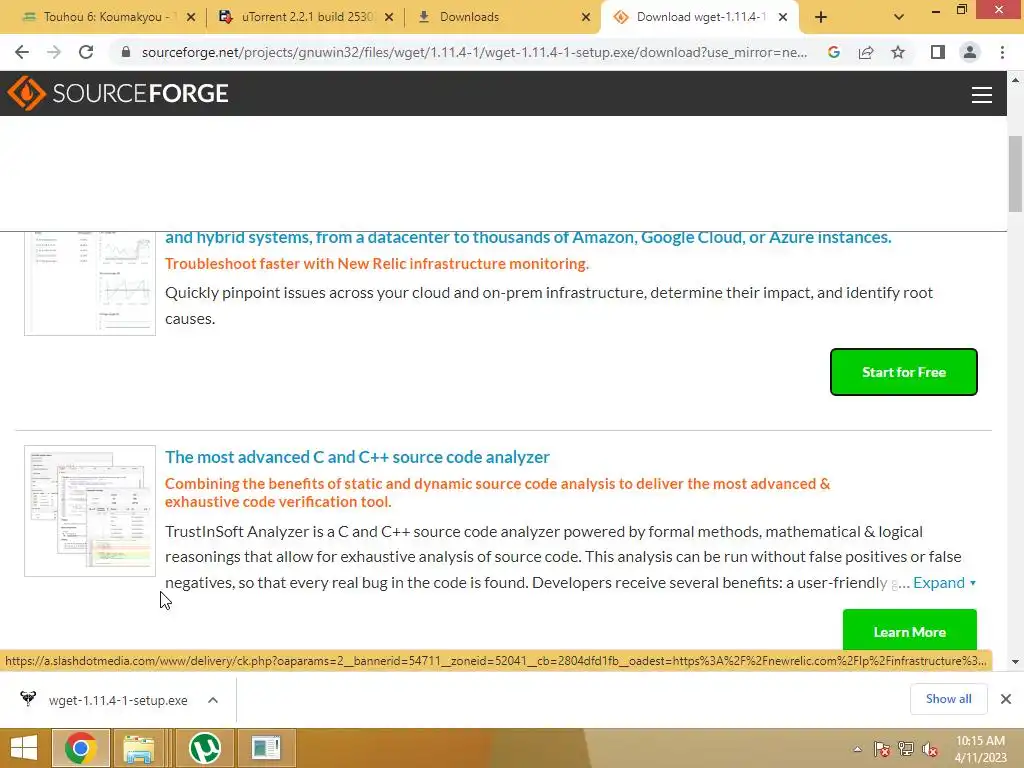Click the address bar URL field
The height and width of the screenshot is (768, 1024).
coord(474,52)
